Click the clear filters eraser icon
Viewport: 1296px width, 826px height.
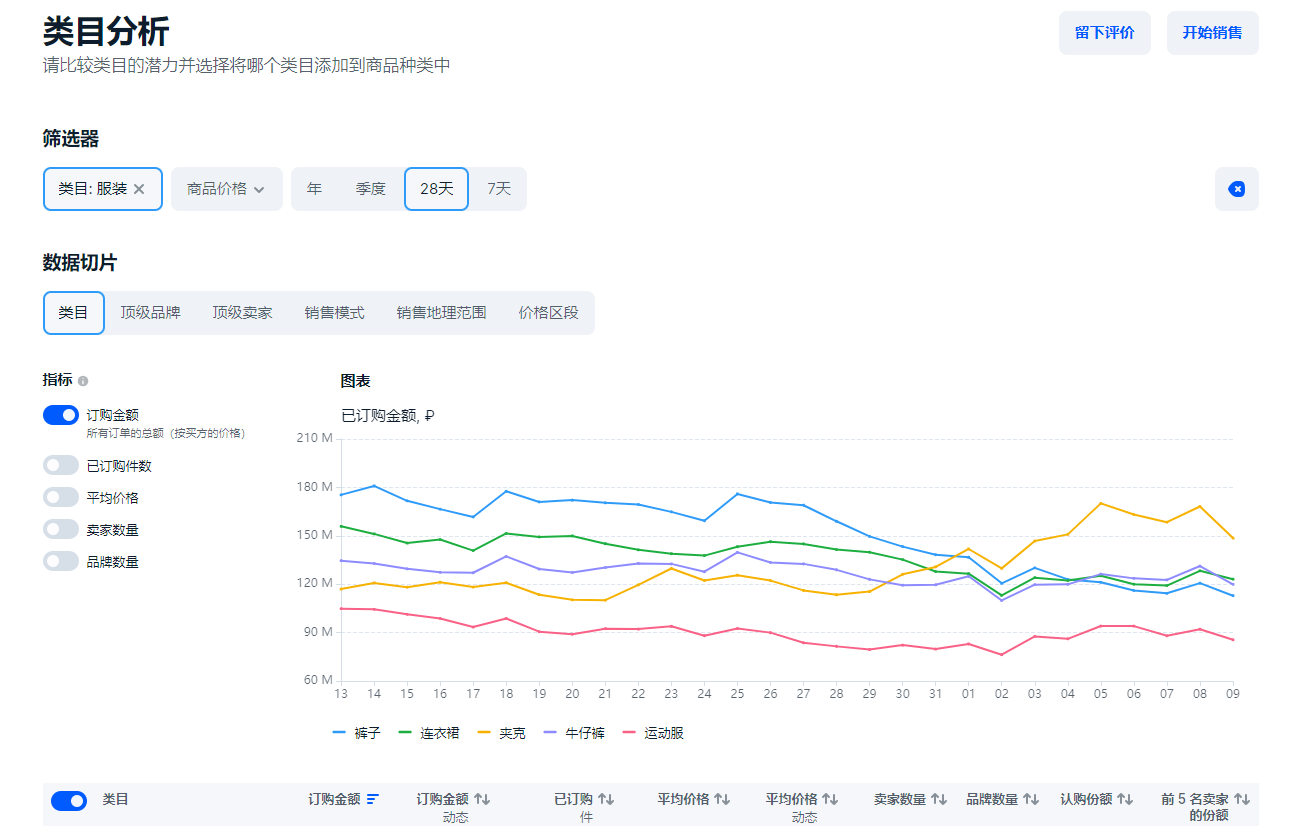[1236, 189]
